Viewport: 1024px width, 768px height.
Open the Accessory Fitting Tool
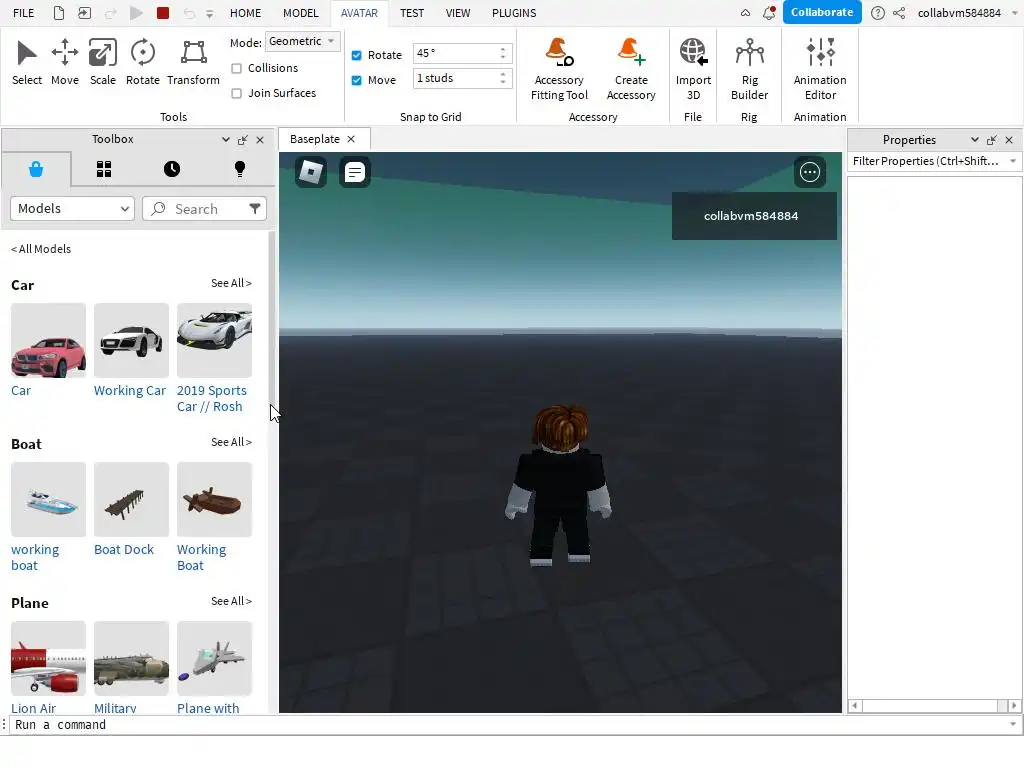click(559, 69)
